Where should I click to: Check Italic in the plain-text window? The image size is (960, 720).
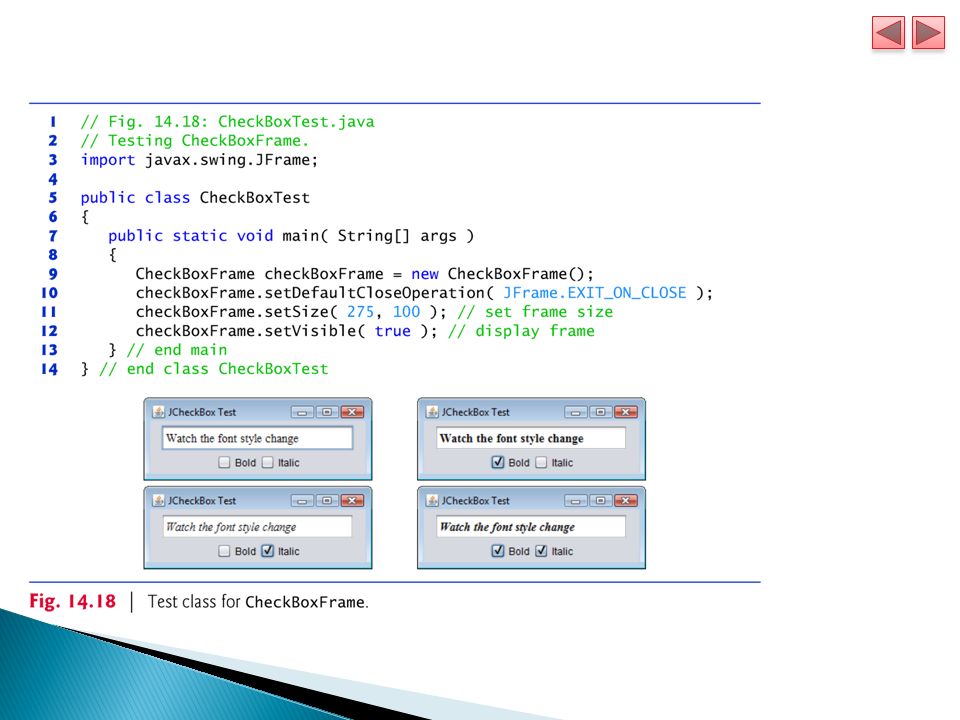pyautogui.click(x=268, y=462)
